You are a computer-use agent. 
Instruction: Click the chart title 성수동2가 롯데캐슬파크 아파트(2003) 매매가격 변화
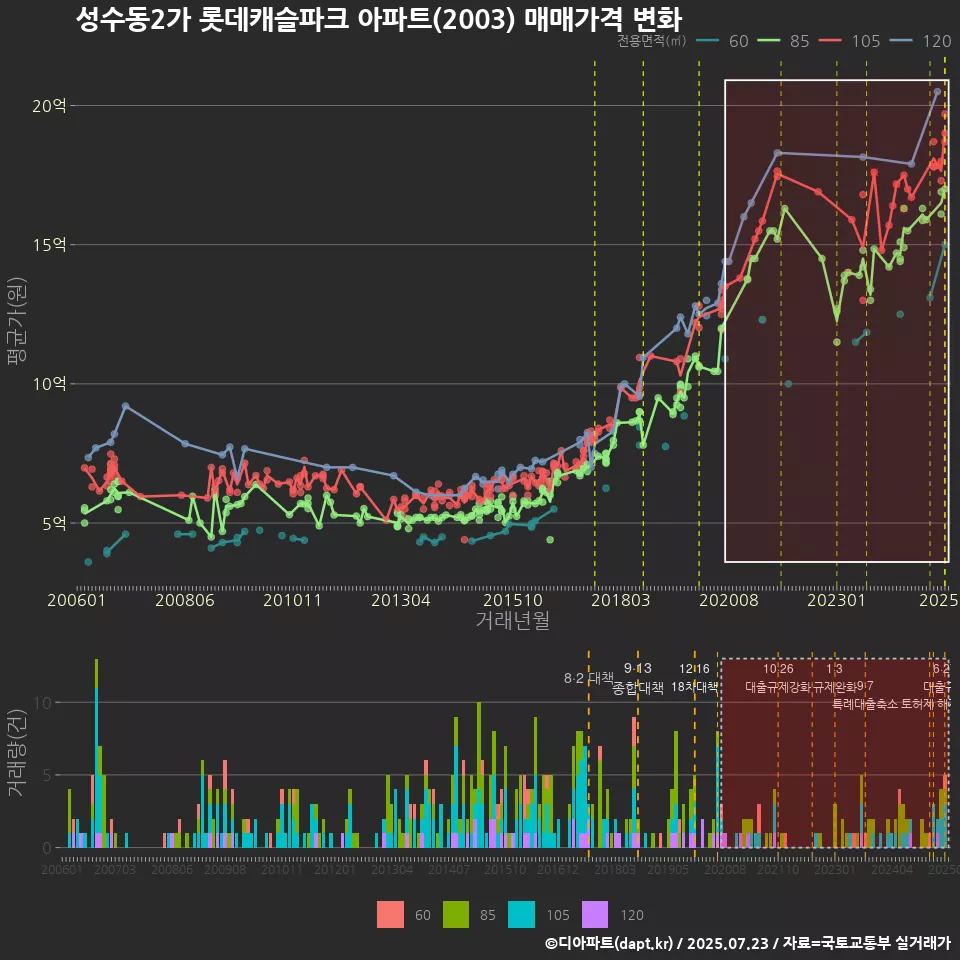[x=379, y=18]
